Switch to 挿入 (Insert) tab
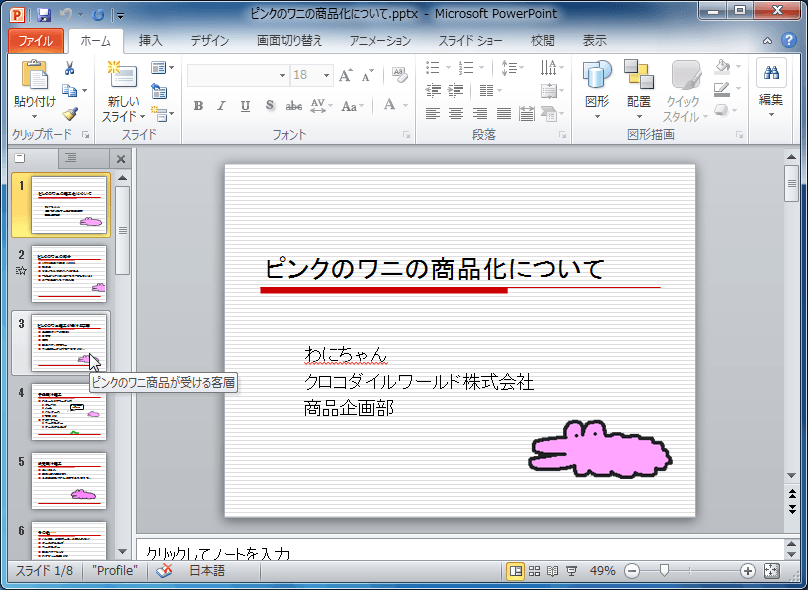808x590 pixels. (150, 41)
